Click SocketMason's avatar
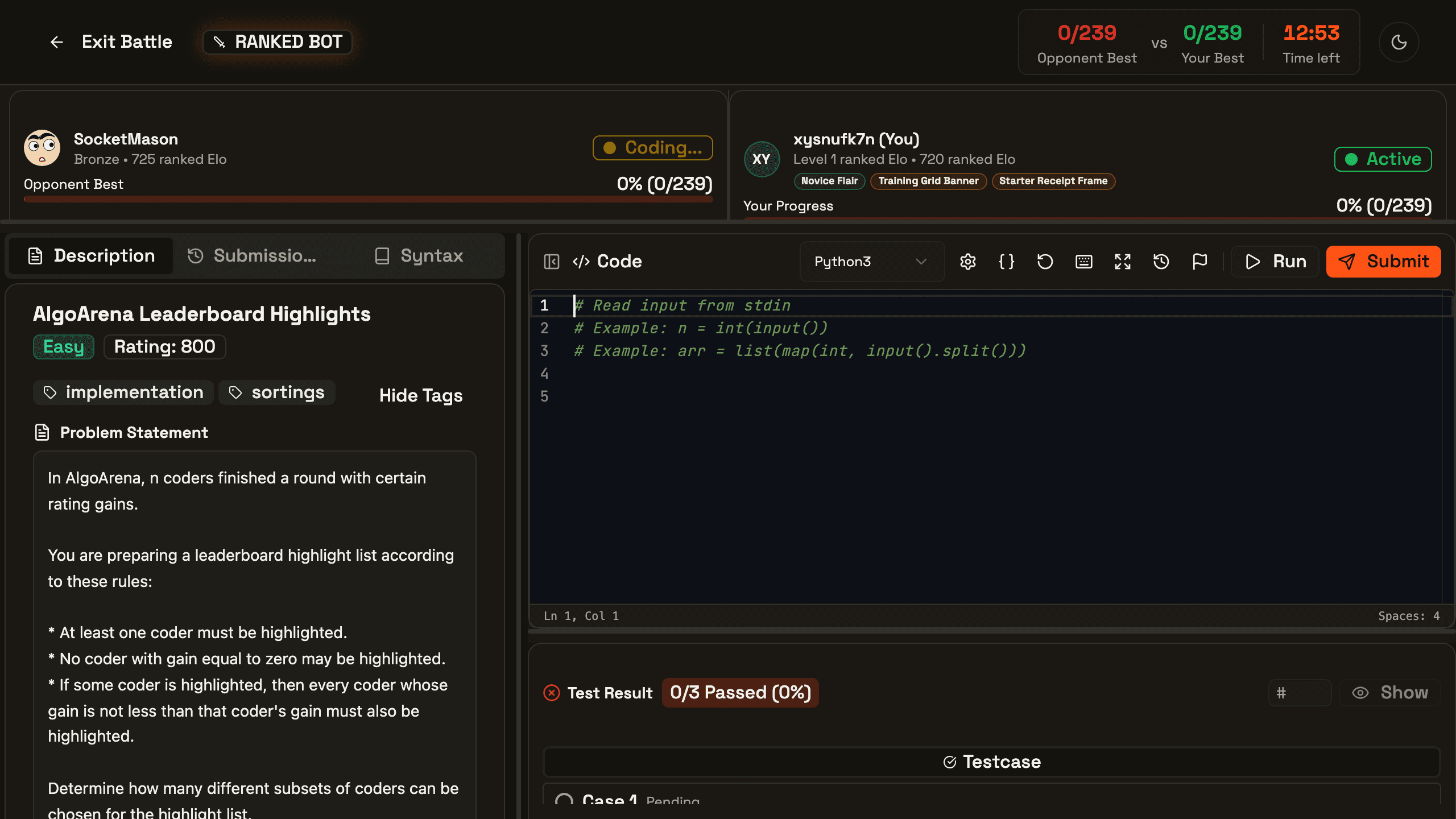1456x819 pixels. pyautogui.click(x=42, y=148)
